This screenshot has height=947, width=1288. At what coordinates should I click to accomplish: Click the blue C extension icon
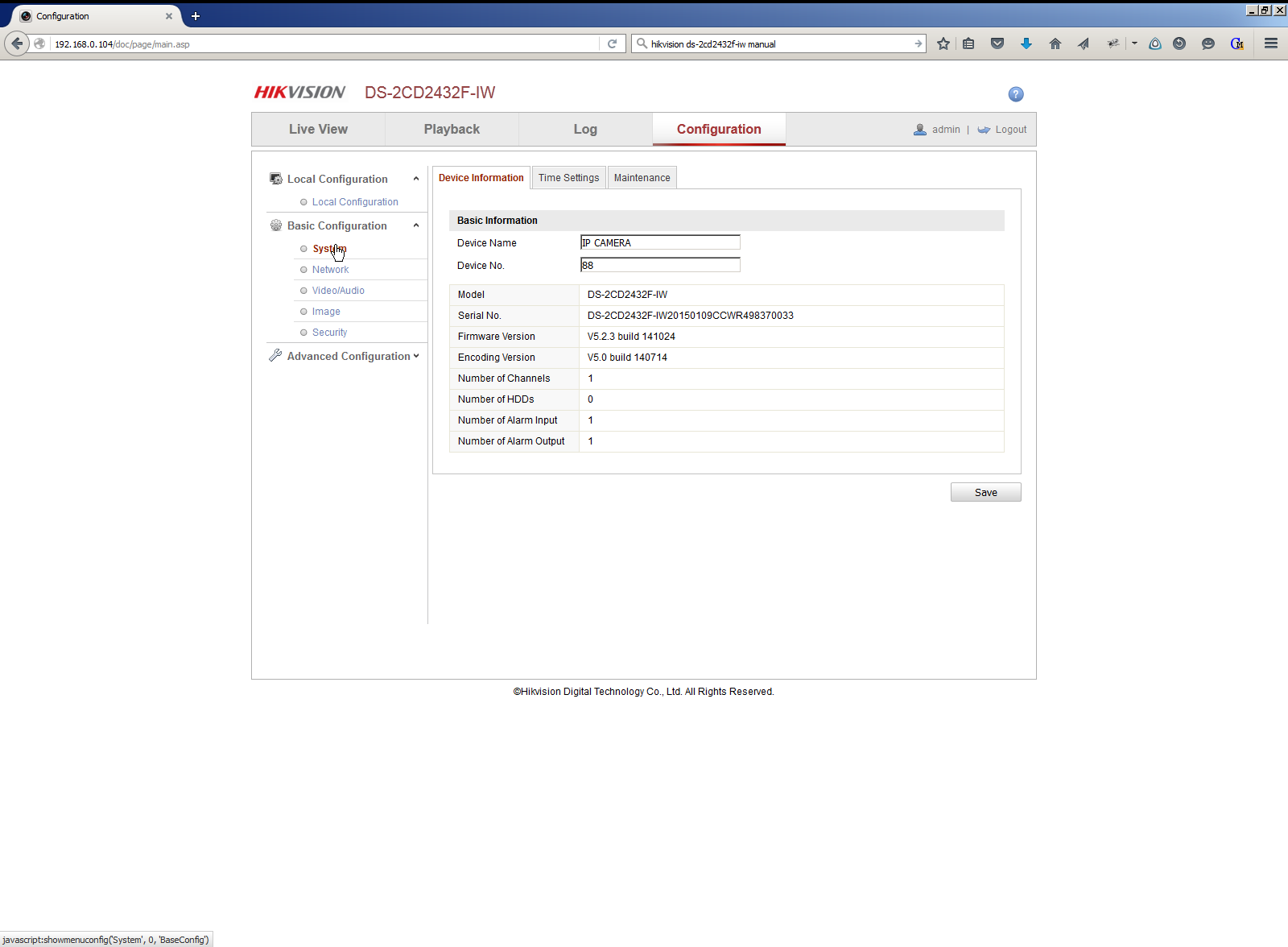1237,43
